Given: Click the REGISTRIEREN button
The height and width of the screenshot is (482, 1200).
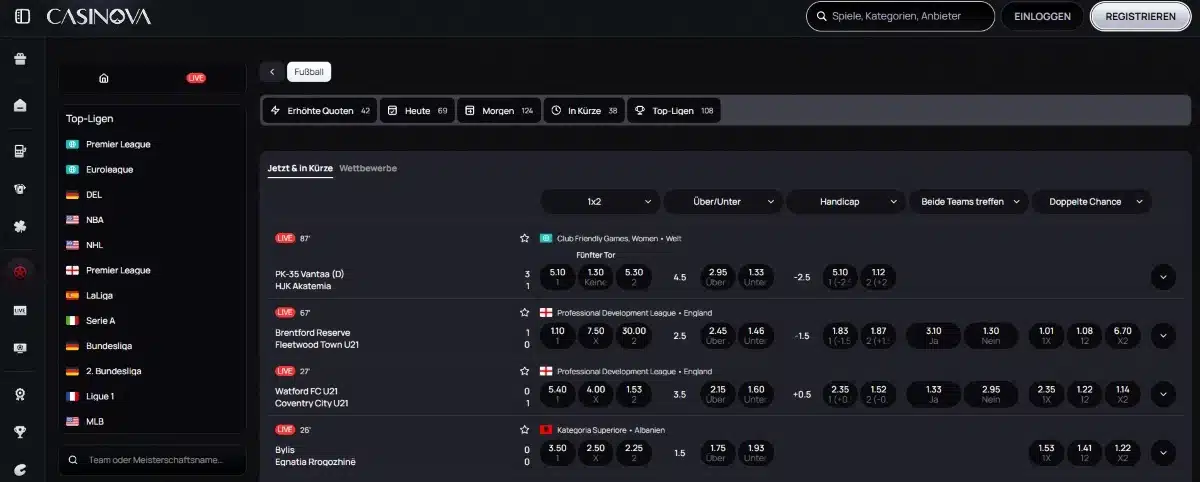Looking at the screenshot, I should click(1140, 16).
